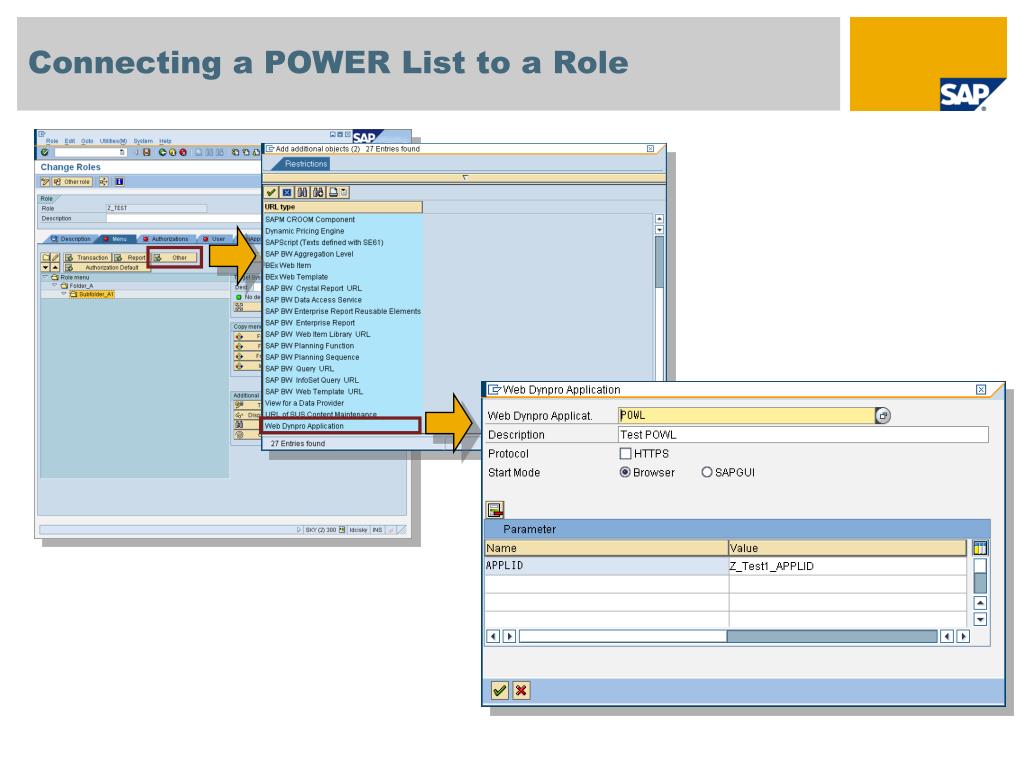The height and width of the screenshot is (768, 1024).
Task: Click the delete row icon above Parameter table
Action: [496, 509]
